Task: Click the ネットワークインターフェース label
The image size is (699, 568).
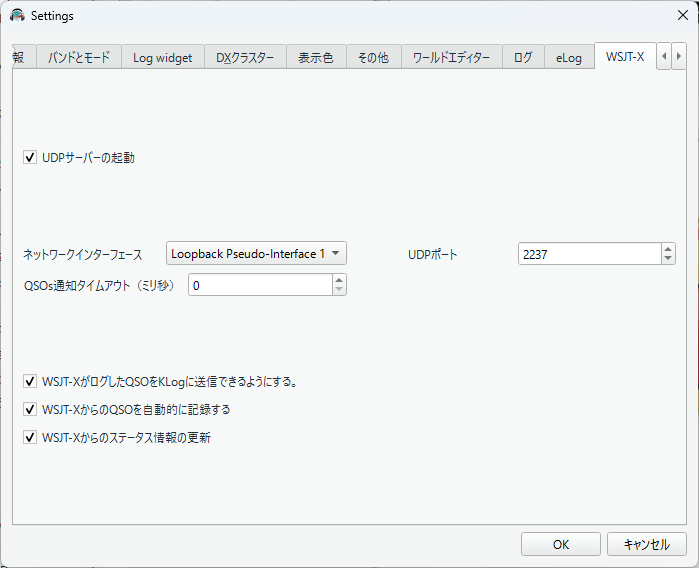Action: pos(83,255)
